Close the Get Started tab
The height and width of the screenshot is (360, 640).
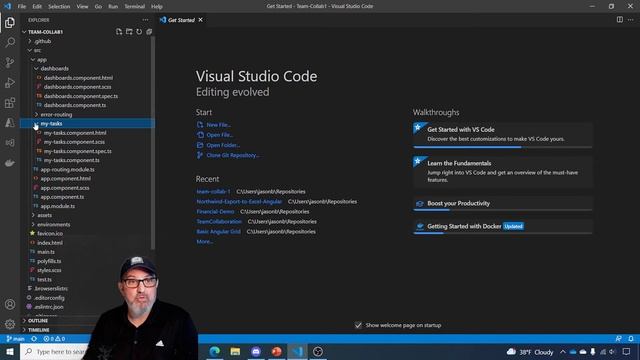click(x=200, y=20)
